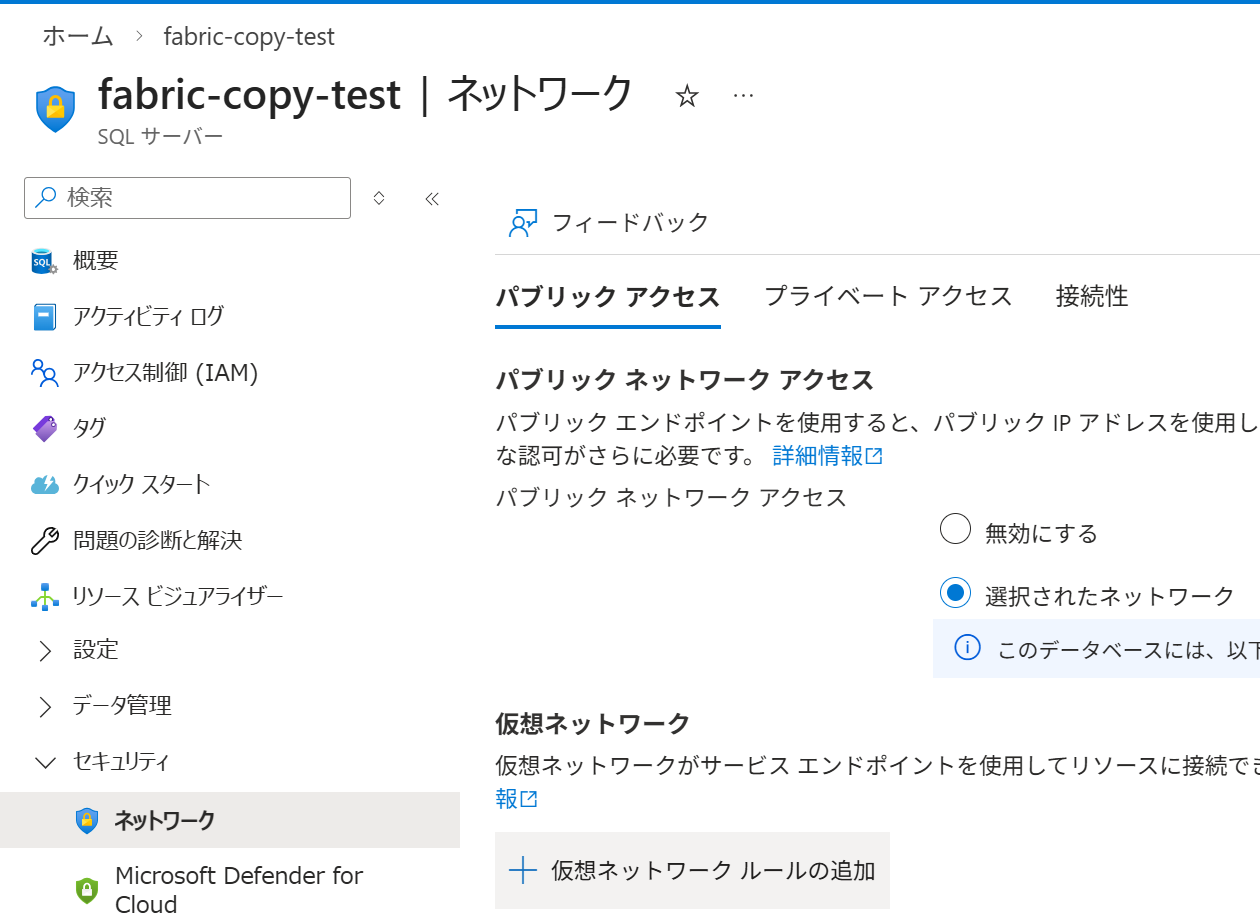This screenshot has height=920, width=1260.
Task: Open Microsoft Defender for Cloud shield icon
Action: coord(87,889)
